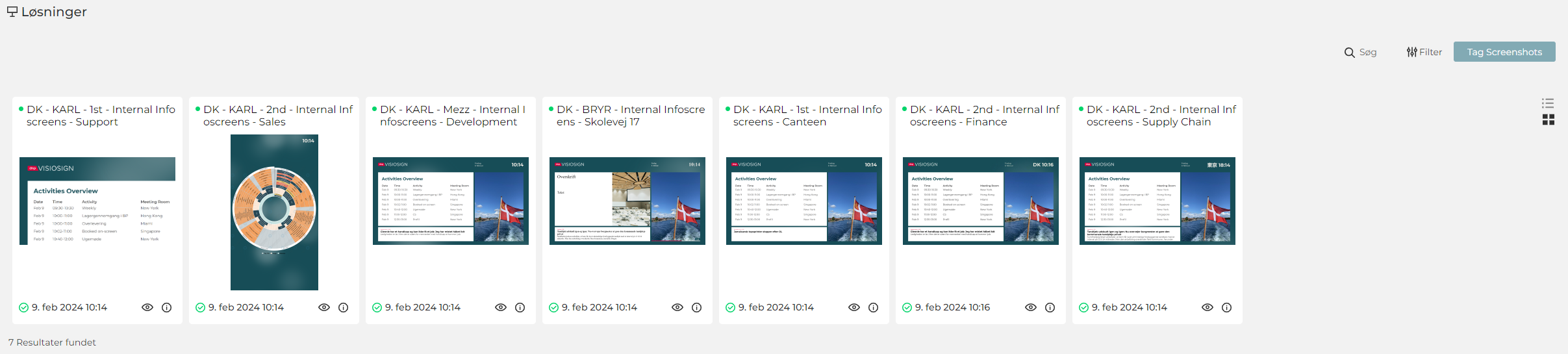Click the Tag Screenshots button
The width and height of the screenshot is (1568, 354).
tap(1504, 52)
